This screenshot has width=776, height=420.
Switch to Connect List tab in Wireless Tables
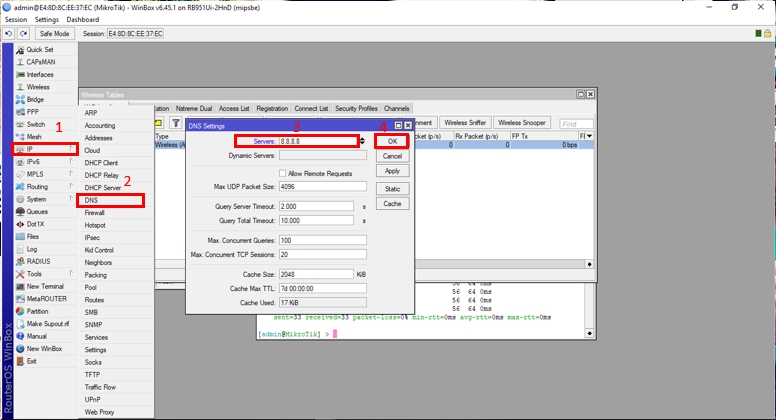point(311,108)
